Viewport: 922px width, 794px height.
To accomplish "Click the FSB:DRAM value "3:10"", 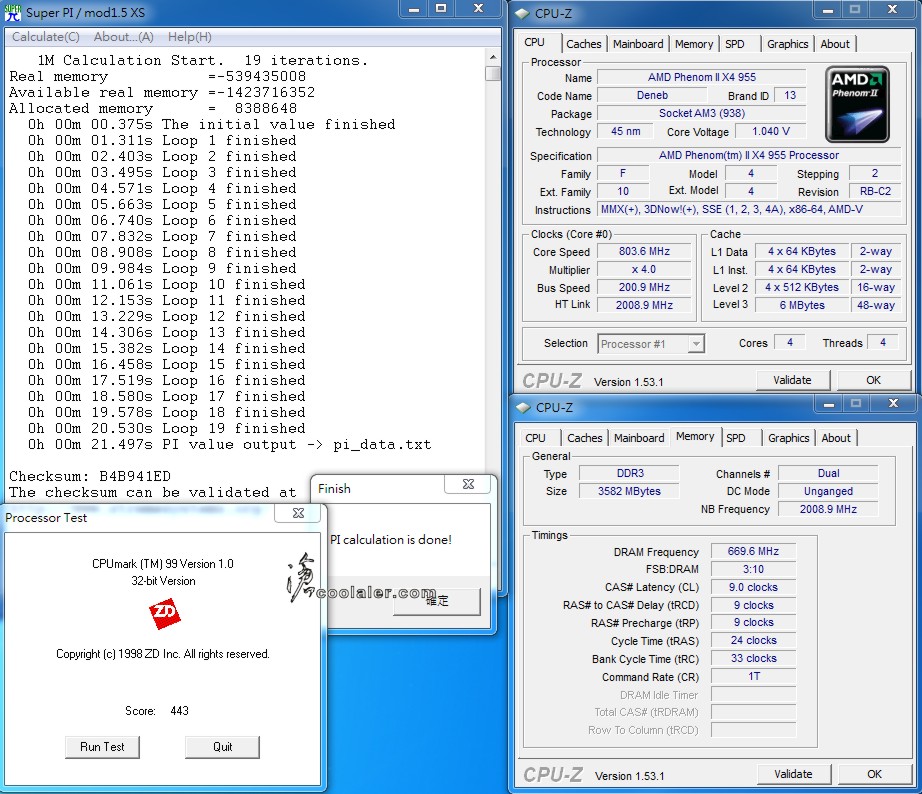I will pyautogui.click(x=753, y=569).
